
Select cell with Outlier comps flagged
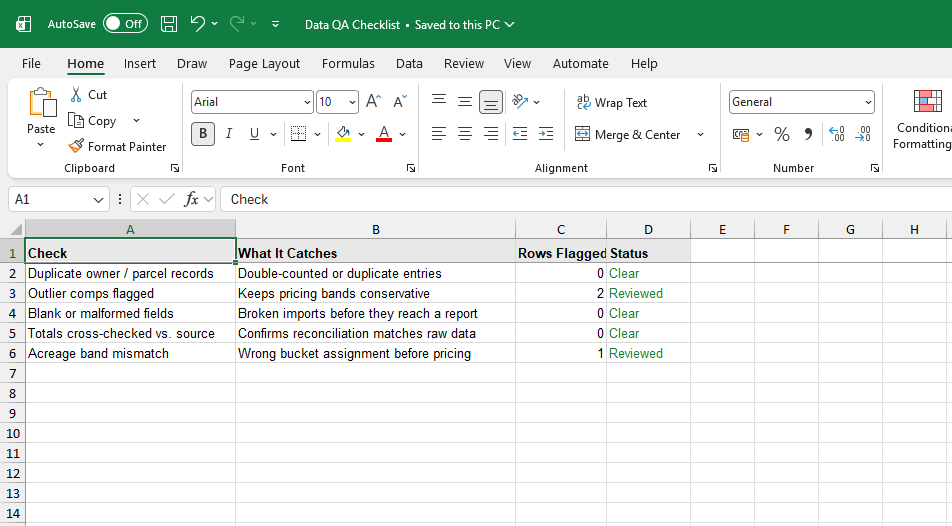pos(131,293)
